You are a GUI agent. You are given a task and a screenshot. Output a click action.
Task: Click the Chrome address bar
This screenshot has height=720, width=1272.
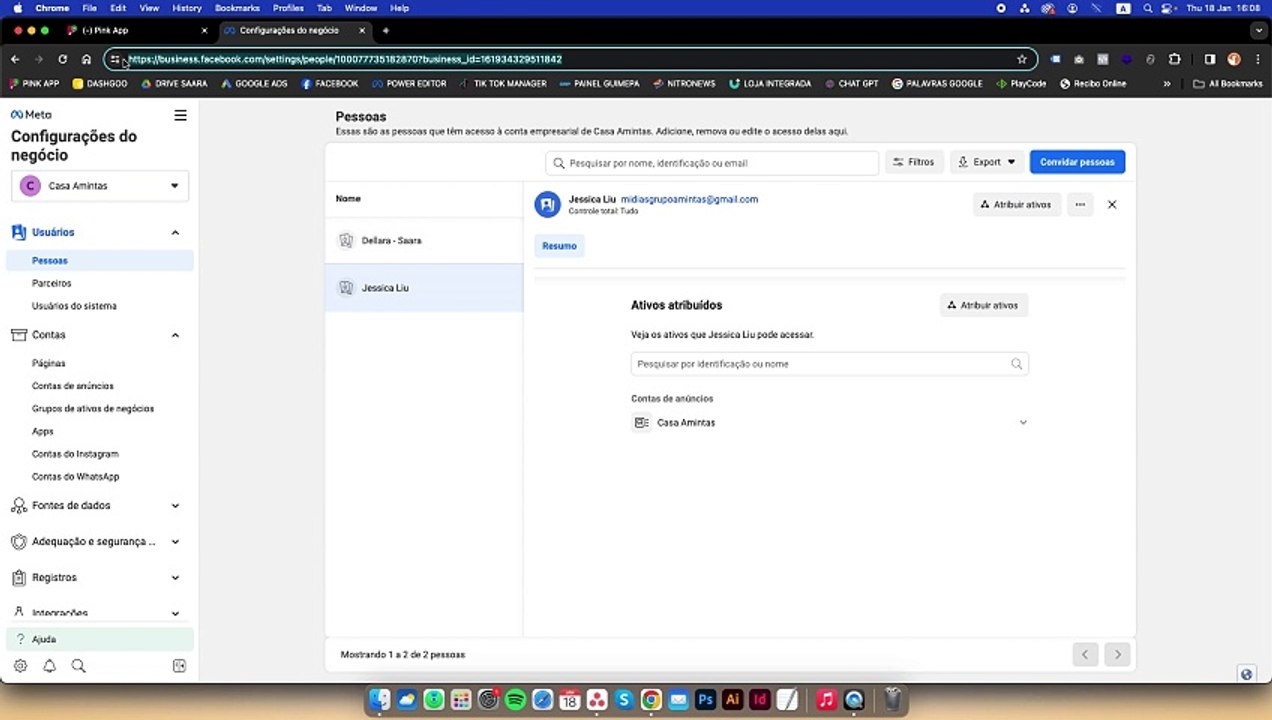tap(570, 59)
